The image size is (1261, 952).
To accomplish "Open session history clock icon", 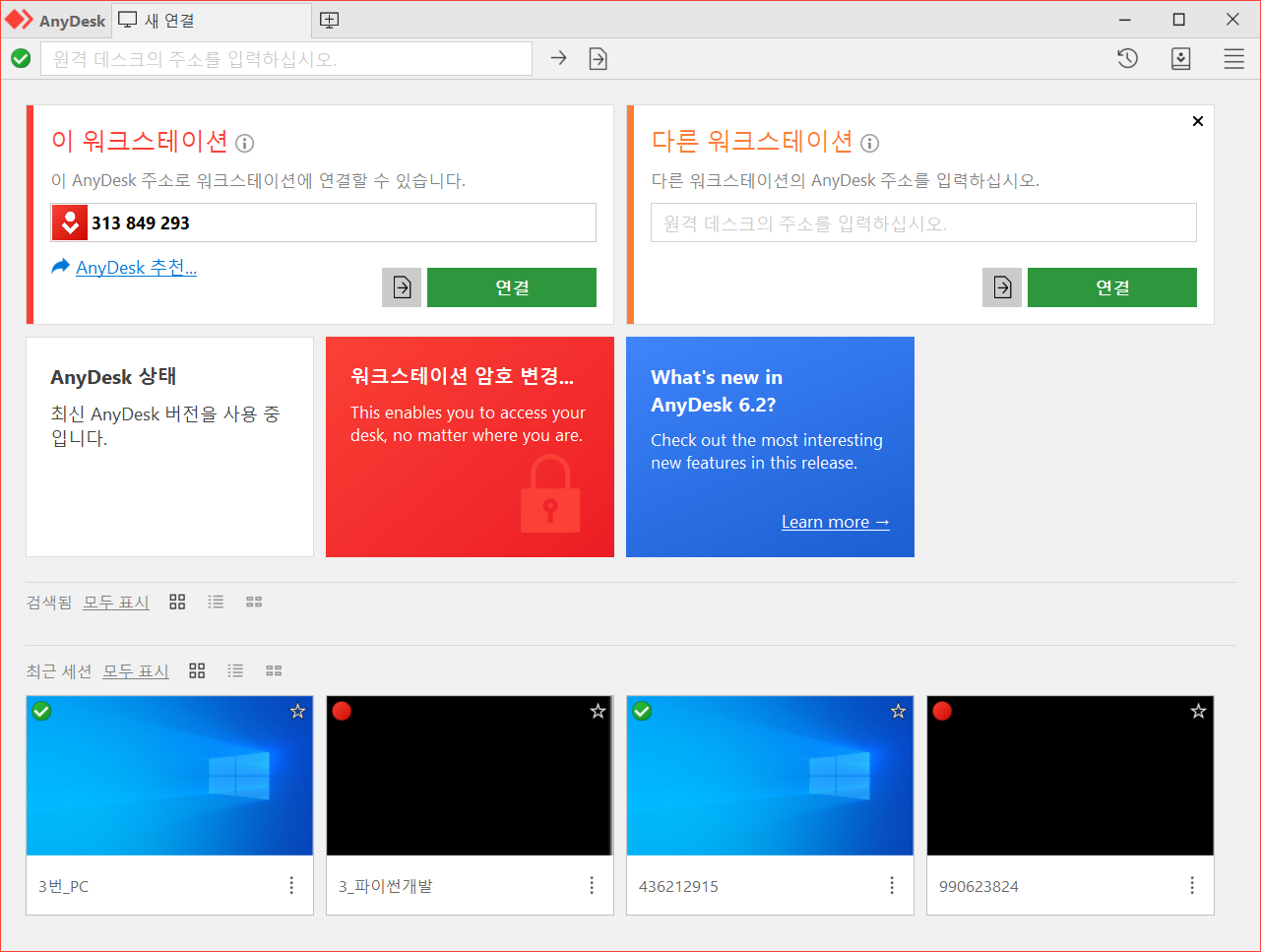I will tap(1128, 59).
